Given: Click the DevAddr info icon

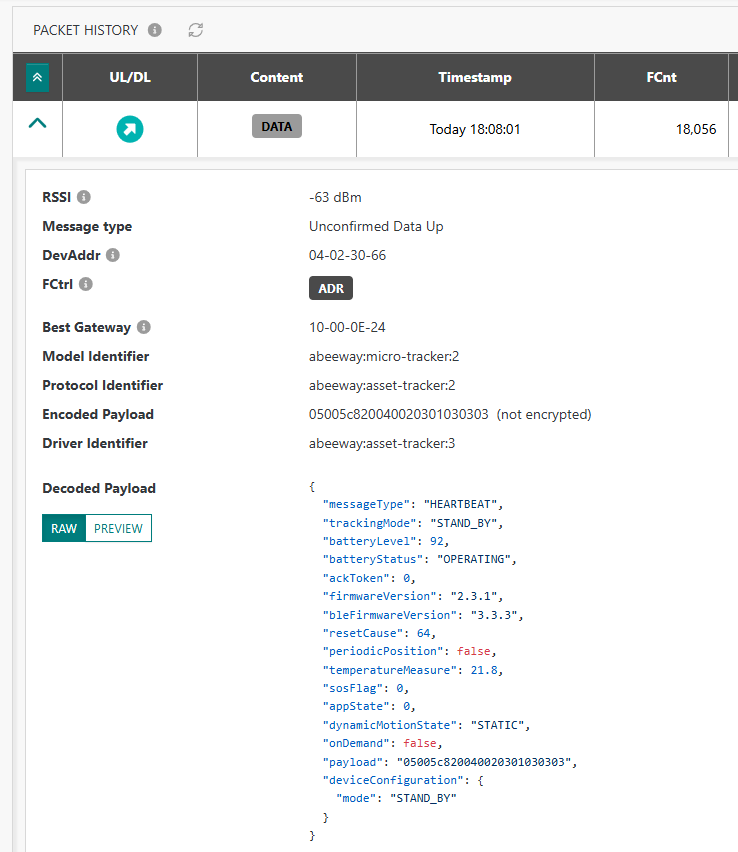Looking at the screenshot, I should point(113,255).
